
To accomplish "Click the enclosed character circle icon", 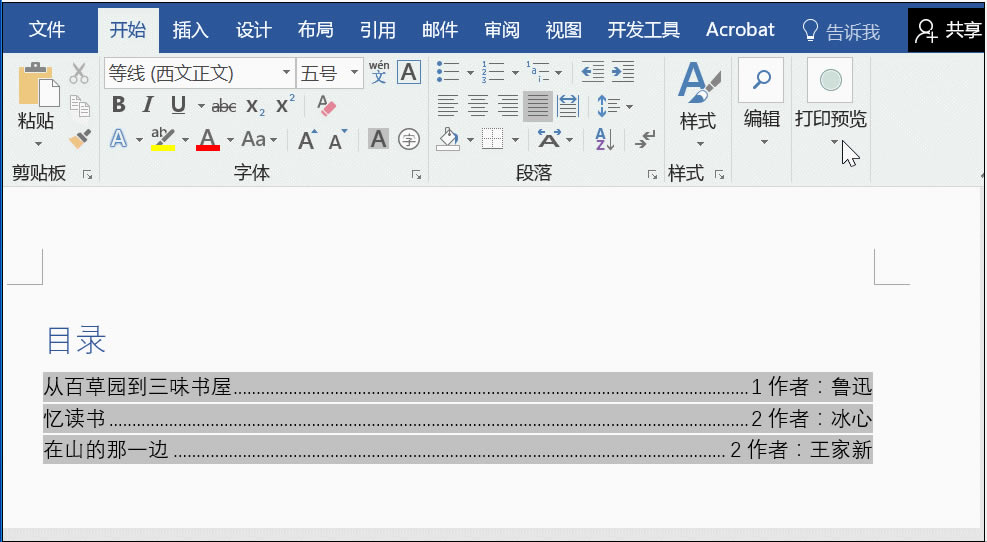I will point(409,139).
